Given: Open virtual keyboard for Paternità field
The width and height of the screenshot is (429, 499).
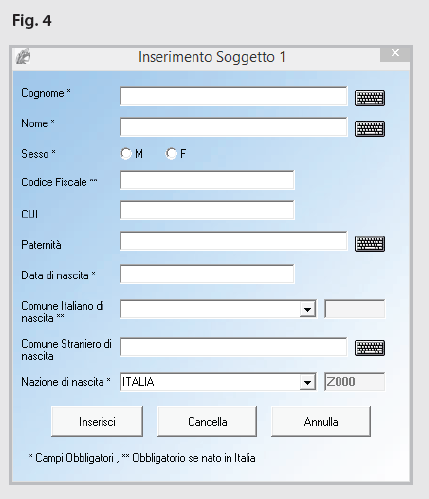Looking at the screenshot, I should [370, 244].
